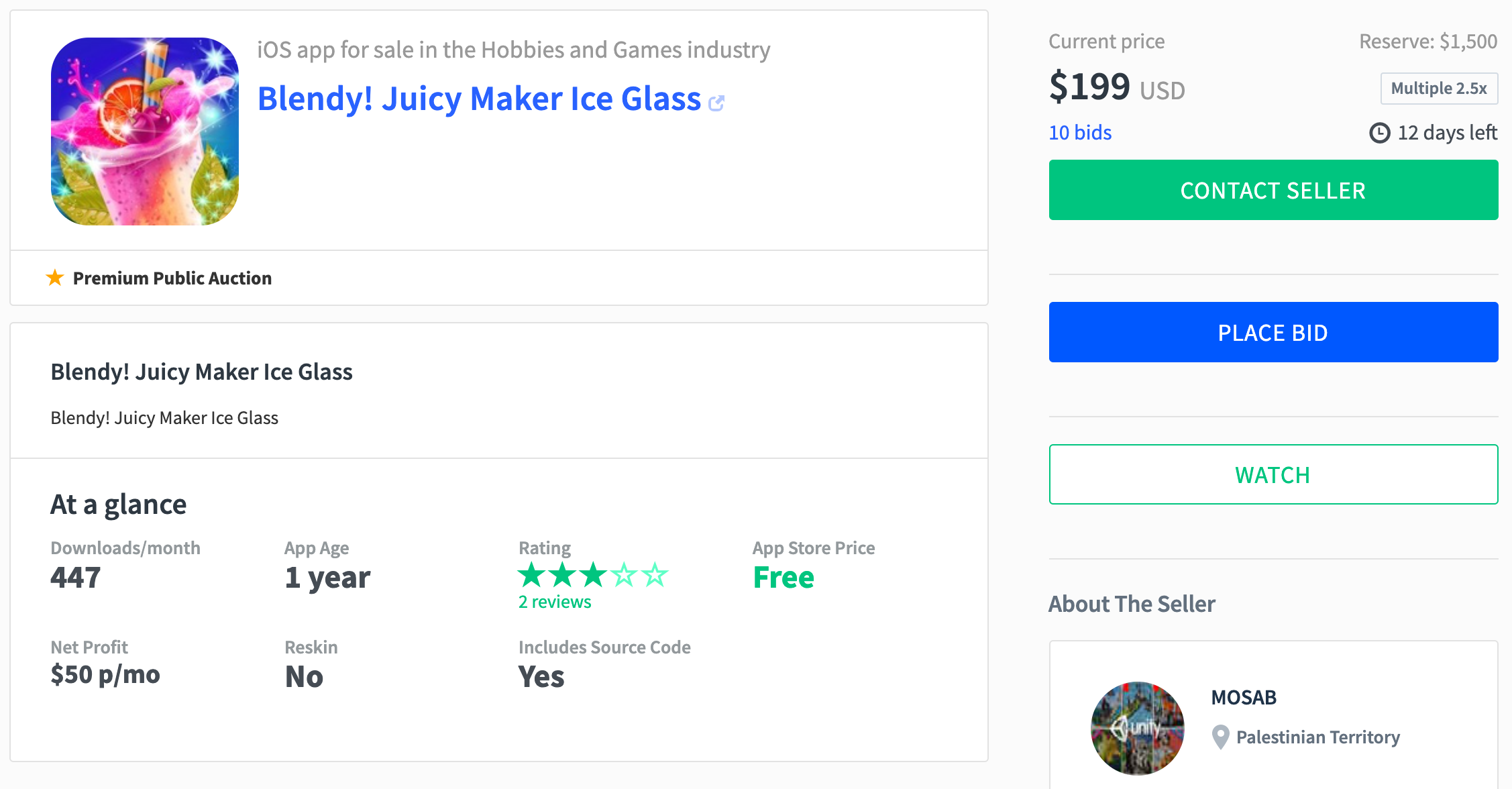This screenshot has height=789, width=1512.
Task: Click the Blendy app icon thumbnail
Action: (145, 131)
